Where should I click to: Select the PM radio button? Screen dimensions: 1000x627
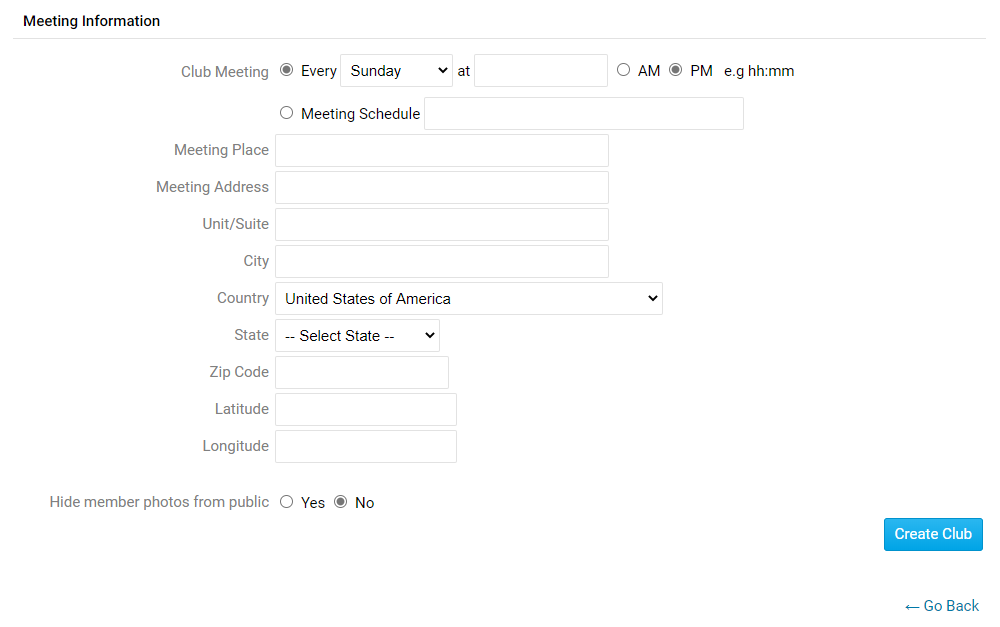[x=676, y=71]
